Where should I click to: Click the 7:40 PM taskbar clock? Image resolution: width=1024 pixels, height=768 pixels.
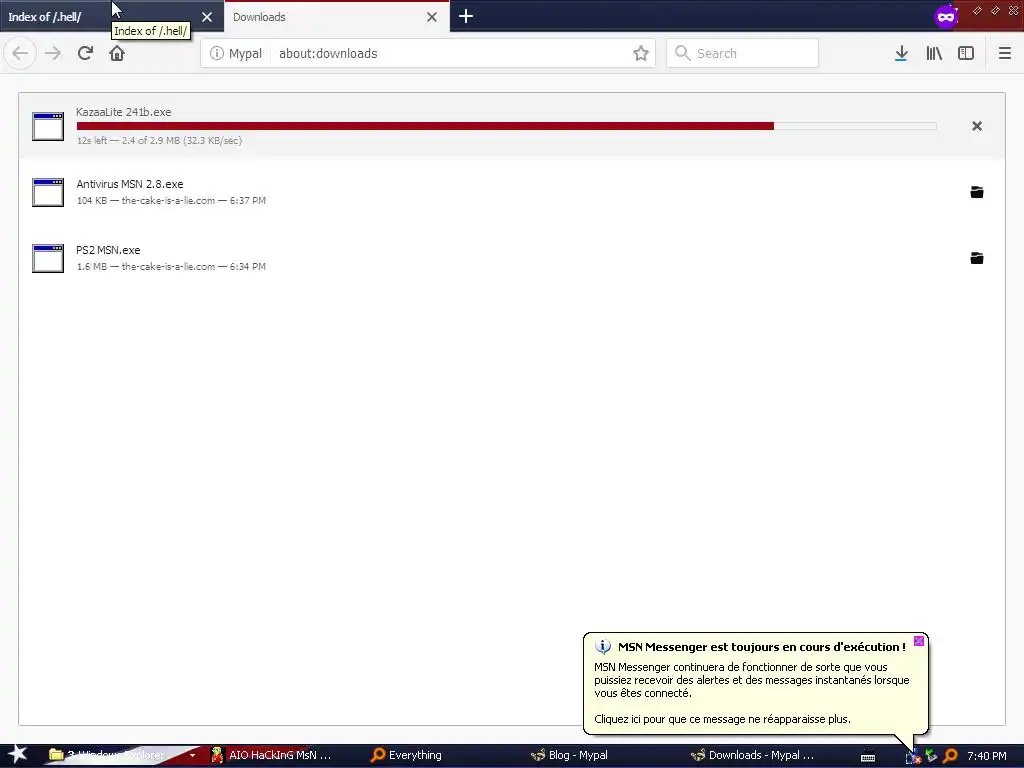987,756
